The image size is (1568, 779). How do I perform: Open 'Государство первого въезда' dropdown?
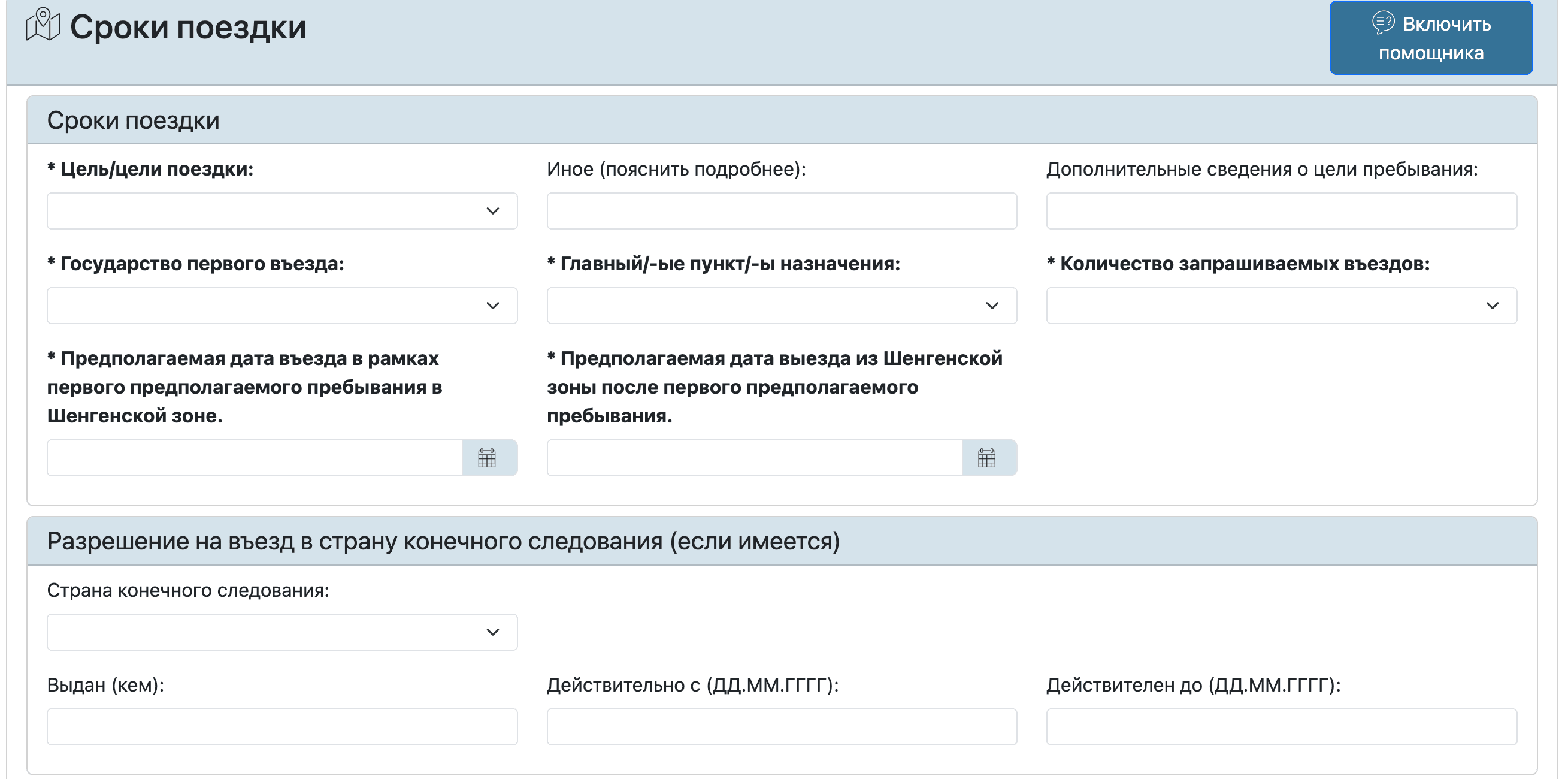(282, 305)
